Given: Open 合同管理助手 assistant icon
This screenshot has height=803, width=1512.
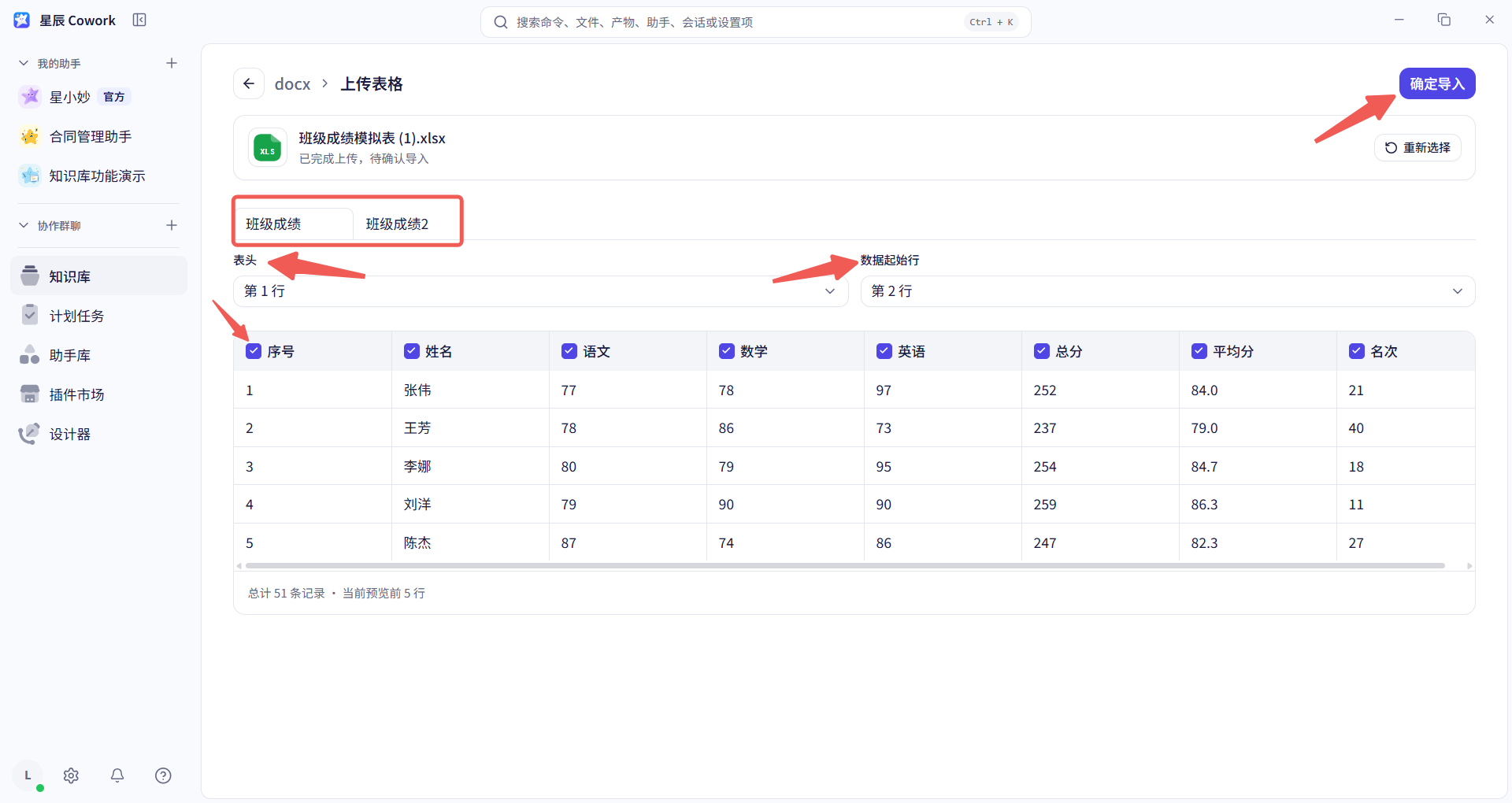Looking at the screenshot, I should pyautogui.click(x=30, y=136).
